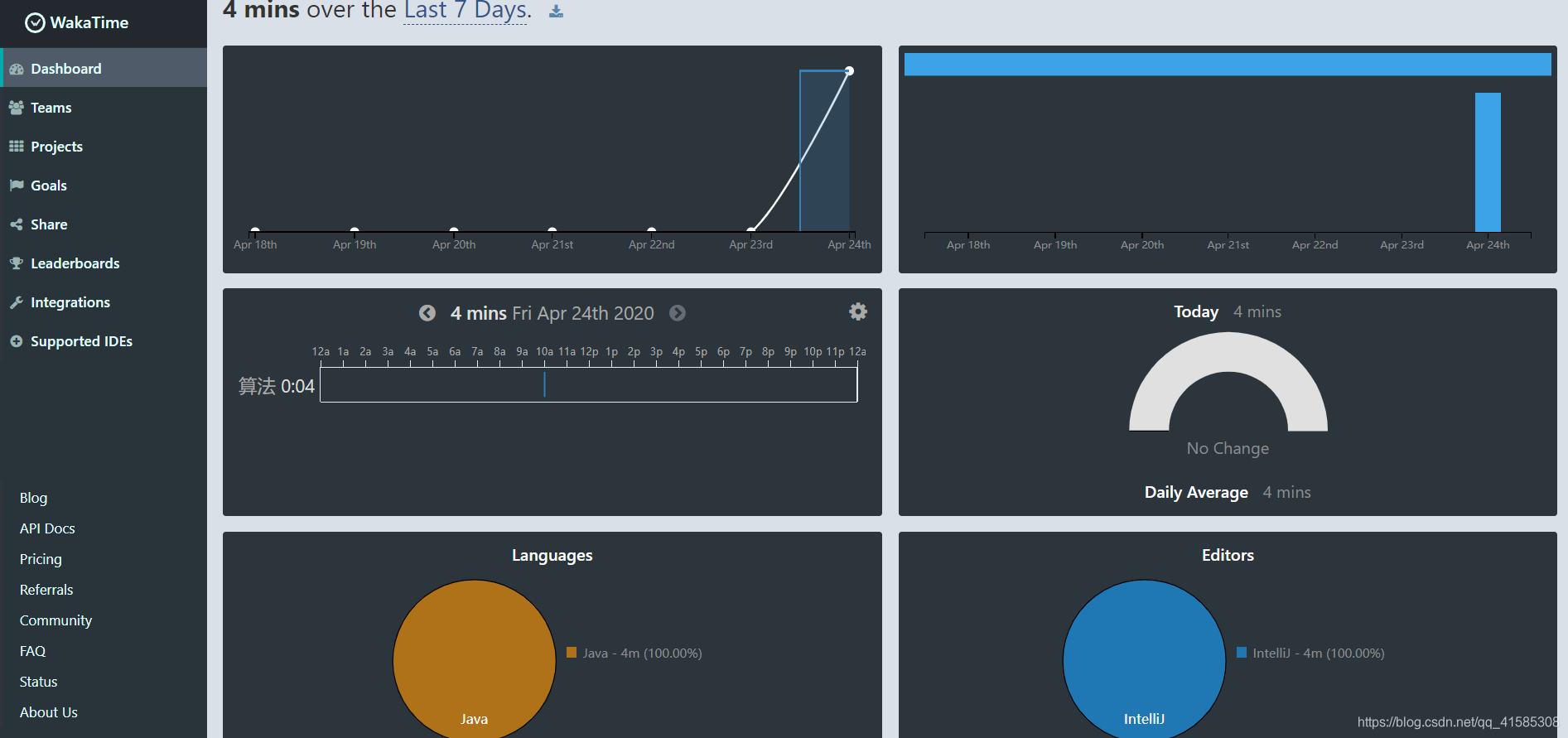Click the Teams people icon
Viewport: 1568px width, 738px height.
click(17, 108)
